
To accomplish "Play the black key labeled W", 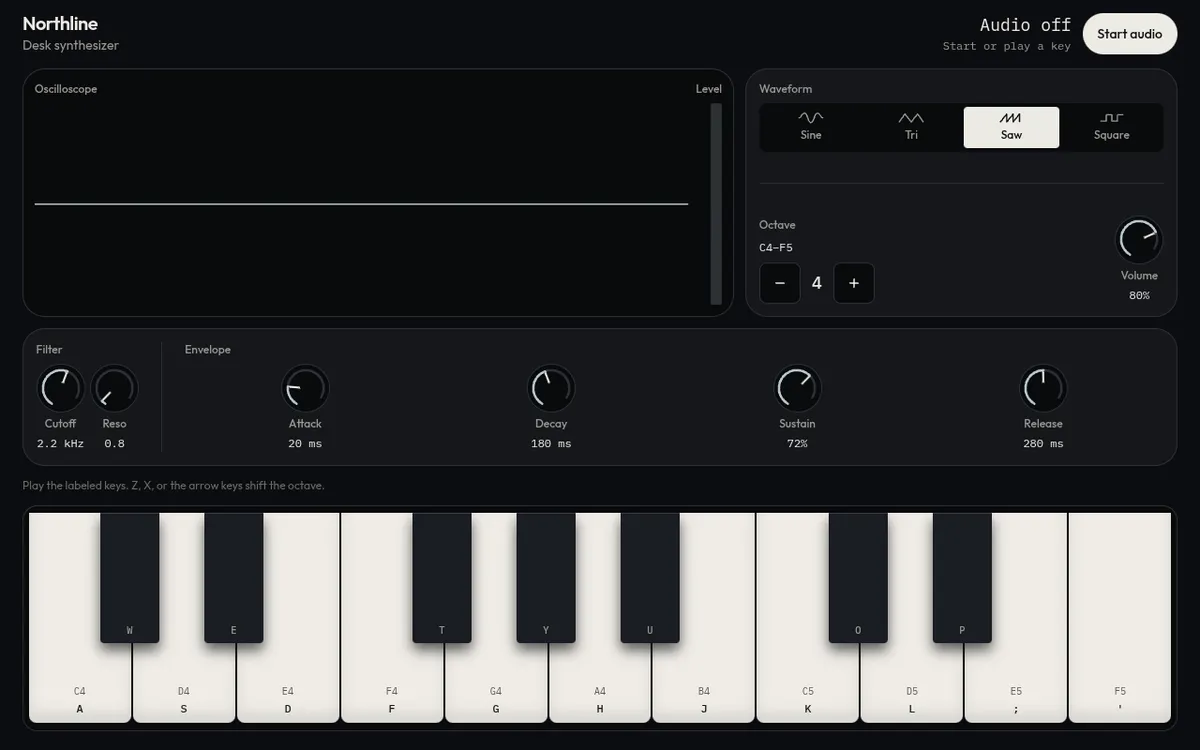I will (x=130, y=578).
